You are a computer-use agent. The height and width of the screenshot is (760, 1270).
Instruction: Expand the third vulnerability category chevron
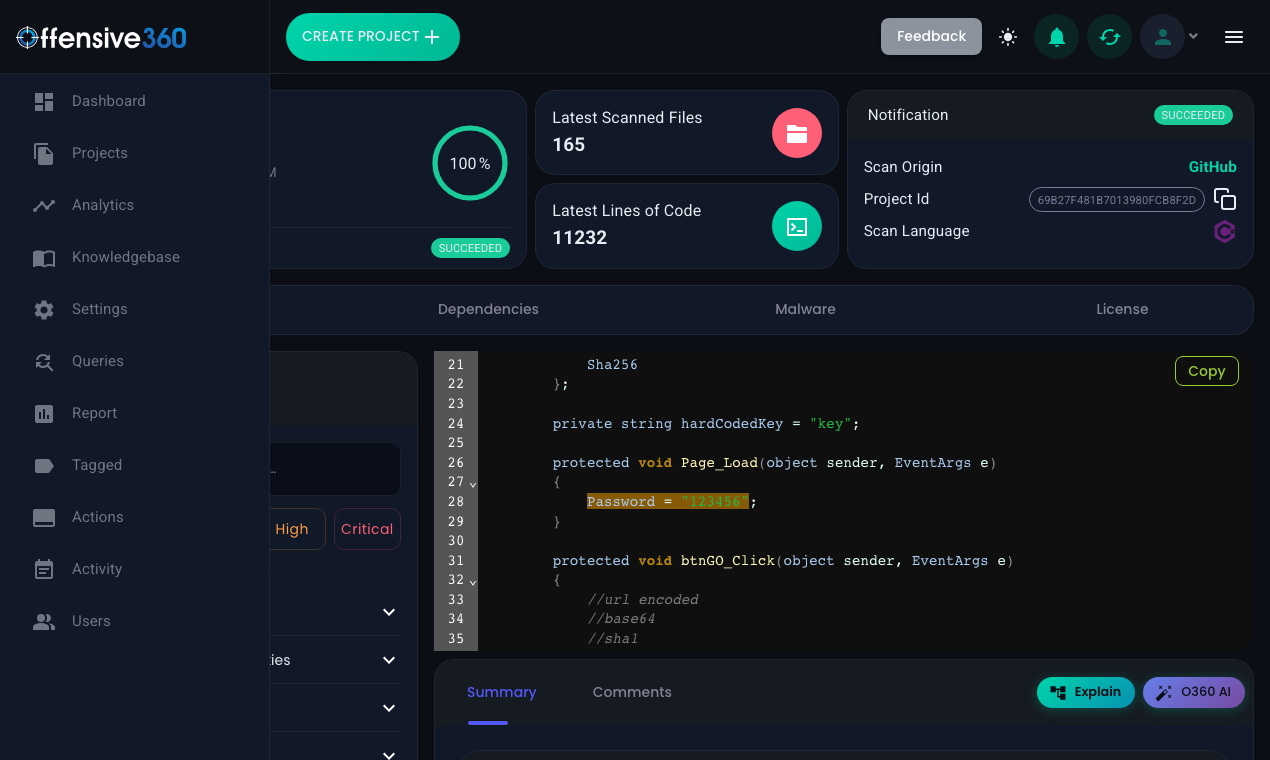tap(389, 708)
